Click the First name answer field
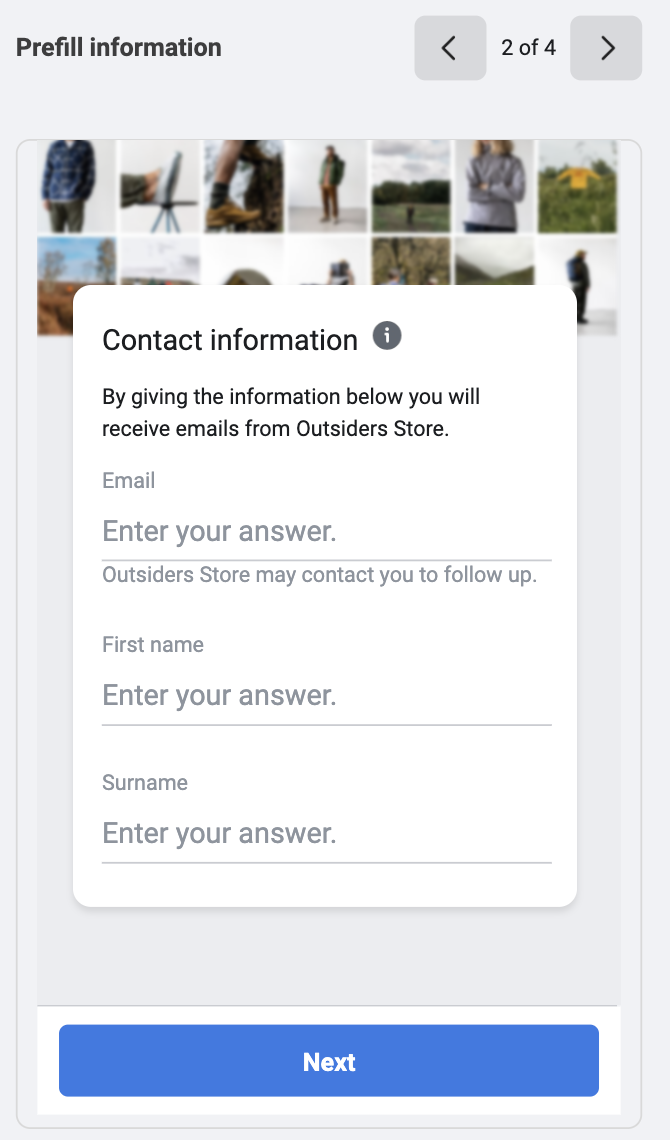 coord(326,696)
